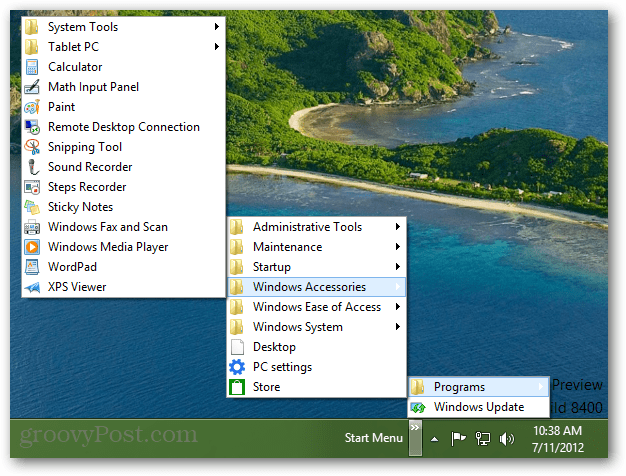The image size is (626, 476).
Task: Click the network icon in system tray
Action: click(482, 438)
